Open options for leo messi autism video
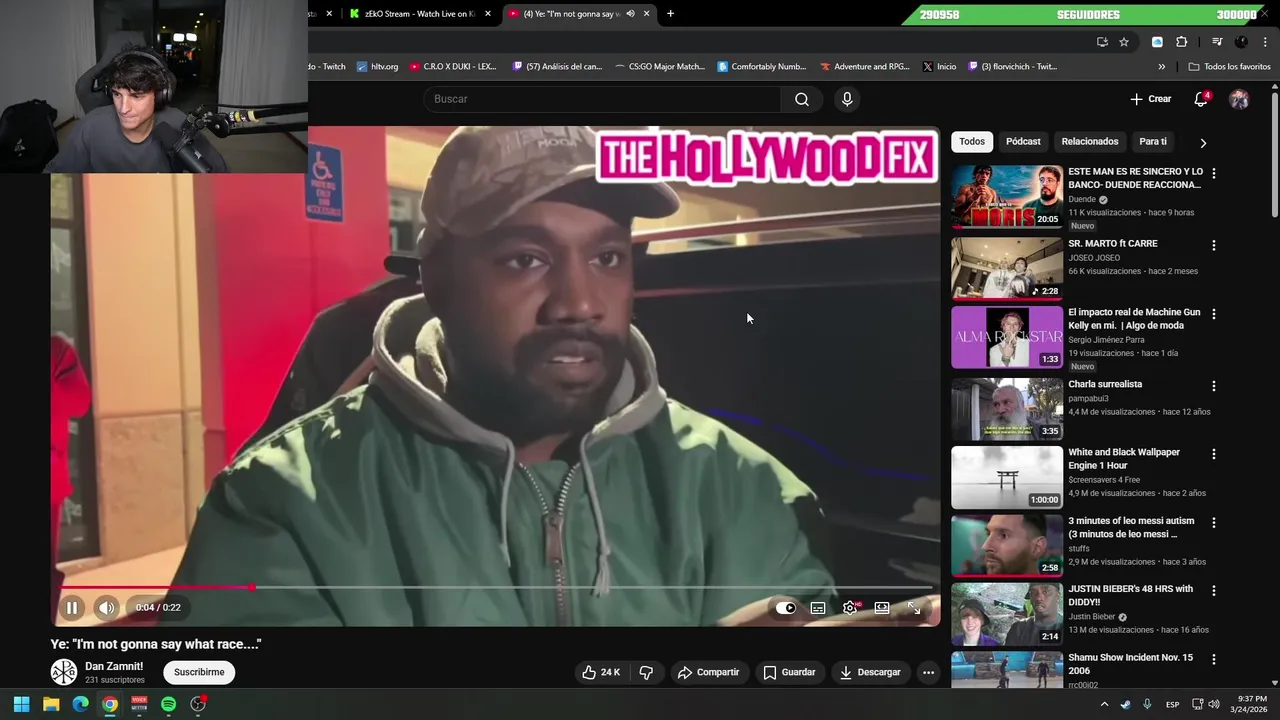The height and width of the screenshot is (720, 1280). [1214, 523]
